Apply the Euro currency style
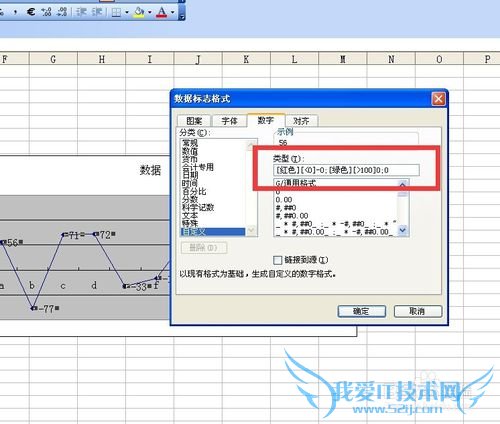The width and height of the screenshot is (500, 424). [31, 12]
